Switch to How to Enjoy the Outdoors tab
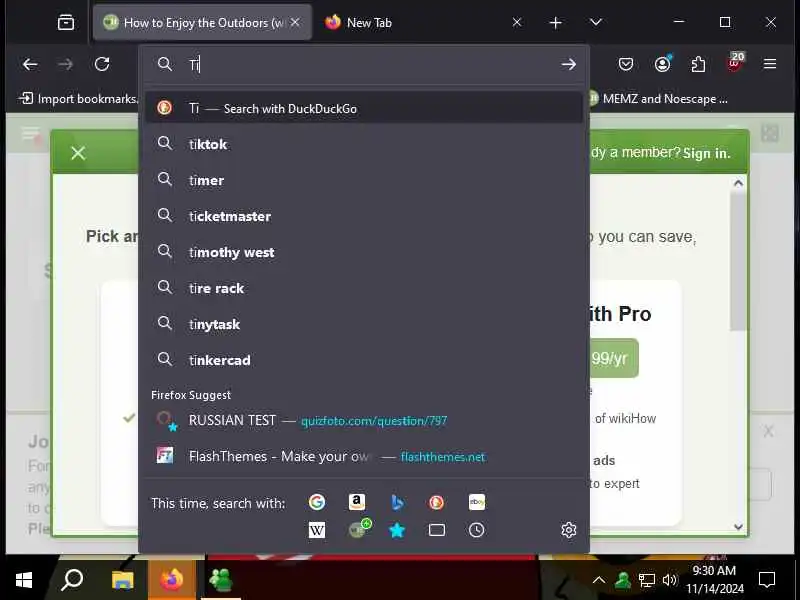 click(202, 22)
